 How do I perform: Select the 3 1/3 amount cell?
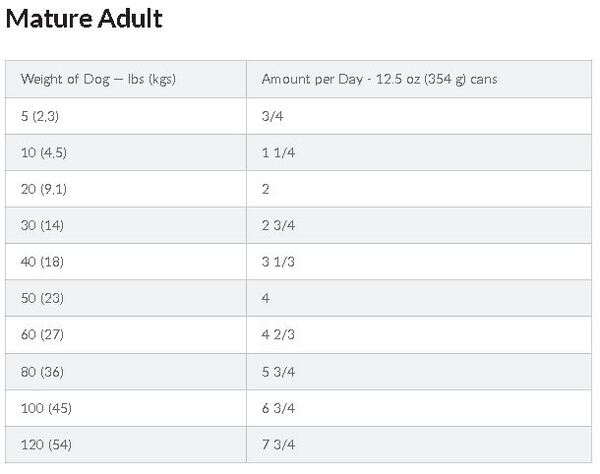pos(419,262)
